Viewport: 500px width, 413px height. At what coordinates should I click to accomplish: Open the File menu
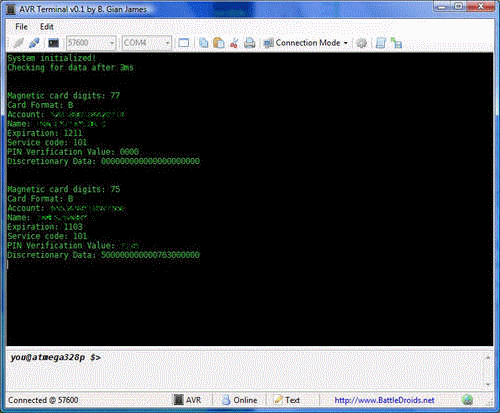click(x=21, y=27)
